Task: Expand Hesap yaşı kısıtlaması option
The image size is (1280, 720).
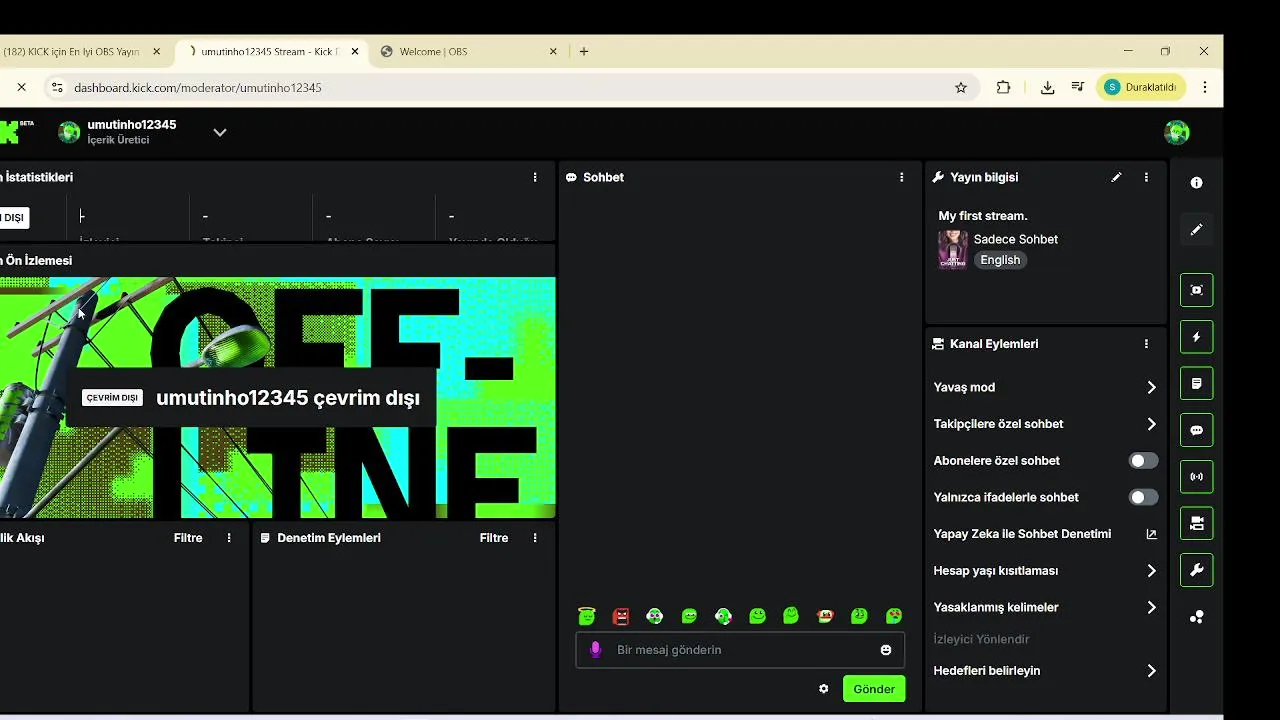Action: (1045, 571)
